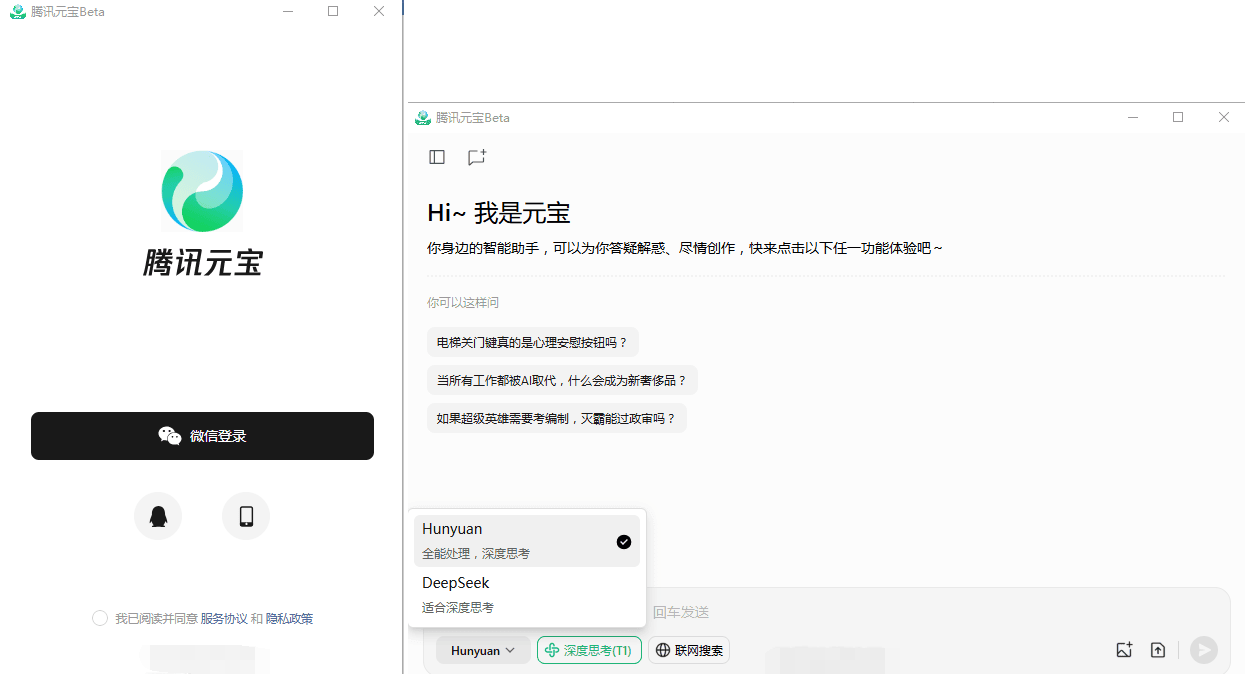Choose the phone number login icon
Viewport: 1245px width, 674px height.
245,516
